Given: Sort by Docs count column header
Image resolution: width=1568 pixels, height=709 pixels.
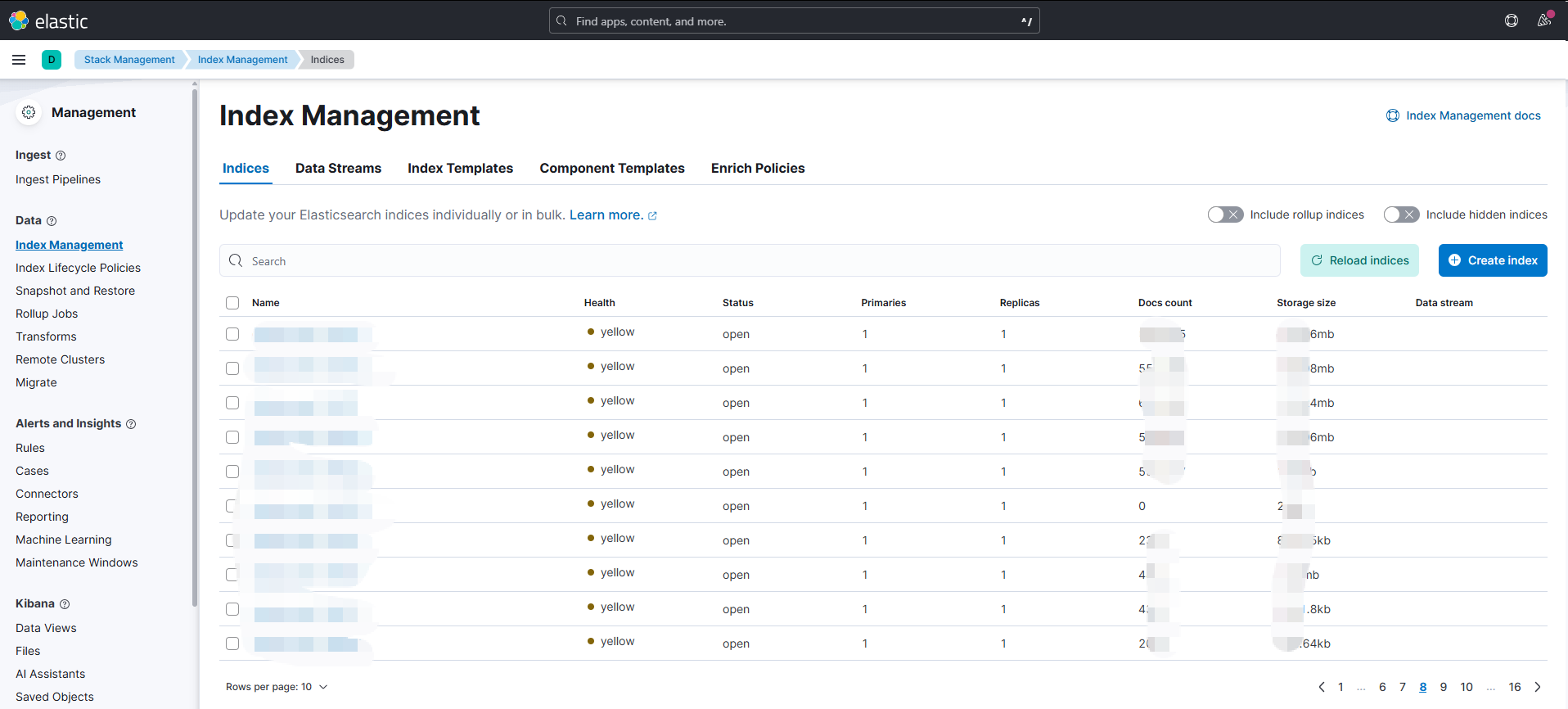Looking at the screenshot, I should tap(1165, 303).
